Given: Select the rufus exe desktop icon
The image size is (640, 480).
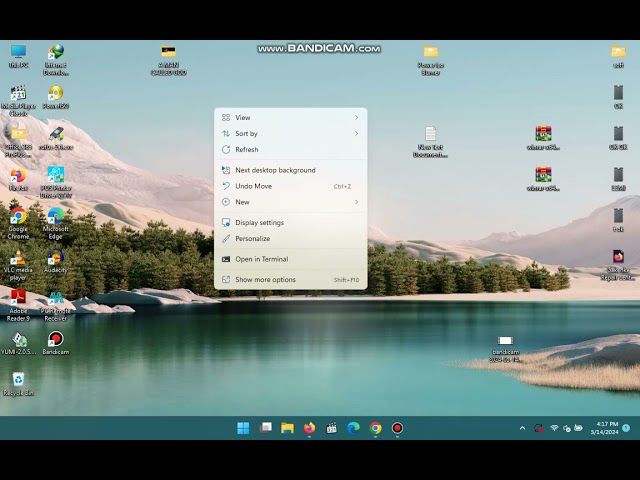Looking at the screenshot, I should pos(56,138).
